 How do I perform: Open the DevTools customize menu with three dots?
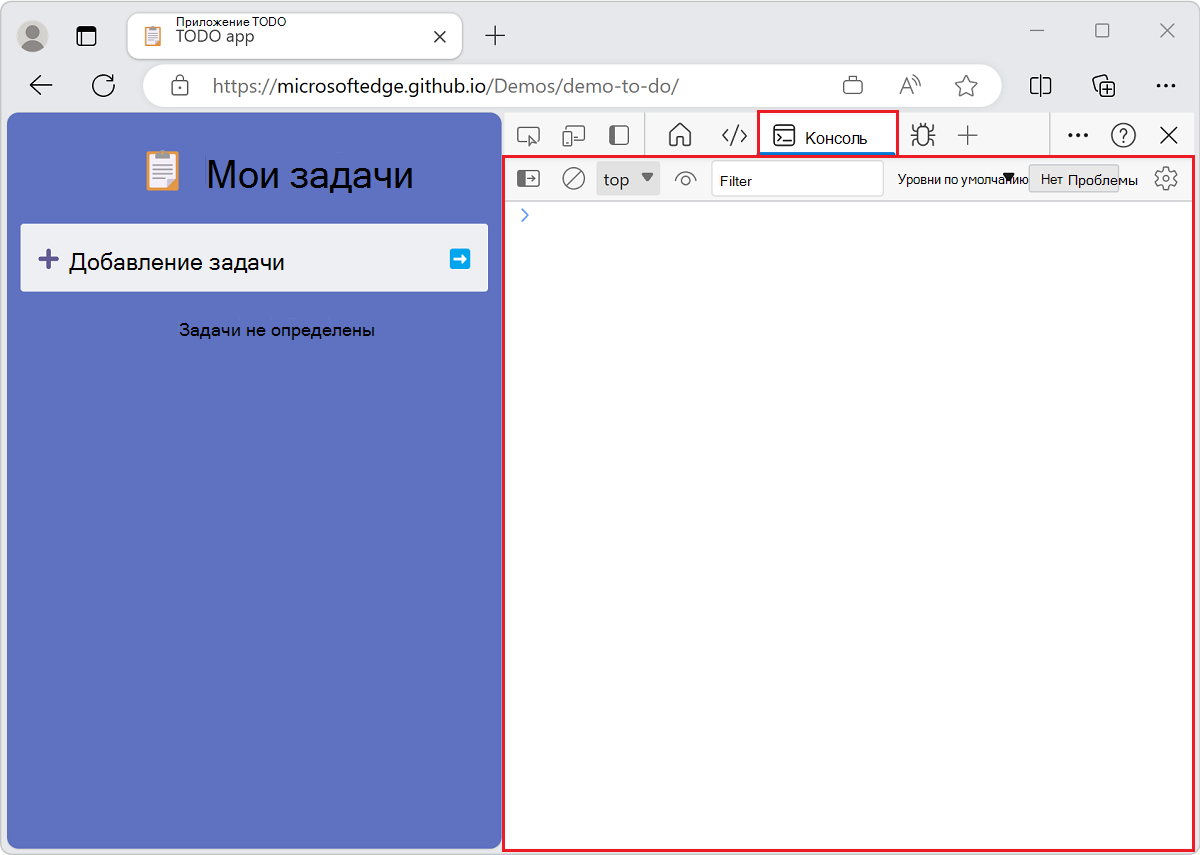coord(1078,135)
